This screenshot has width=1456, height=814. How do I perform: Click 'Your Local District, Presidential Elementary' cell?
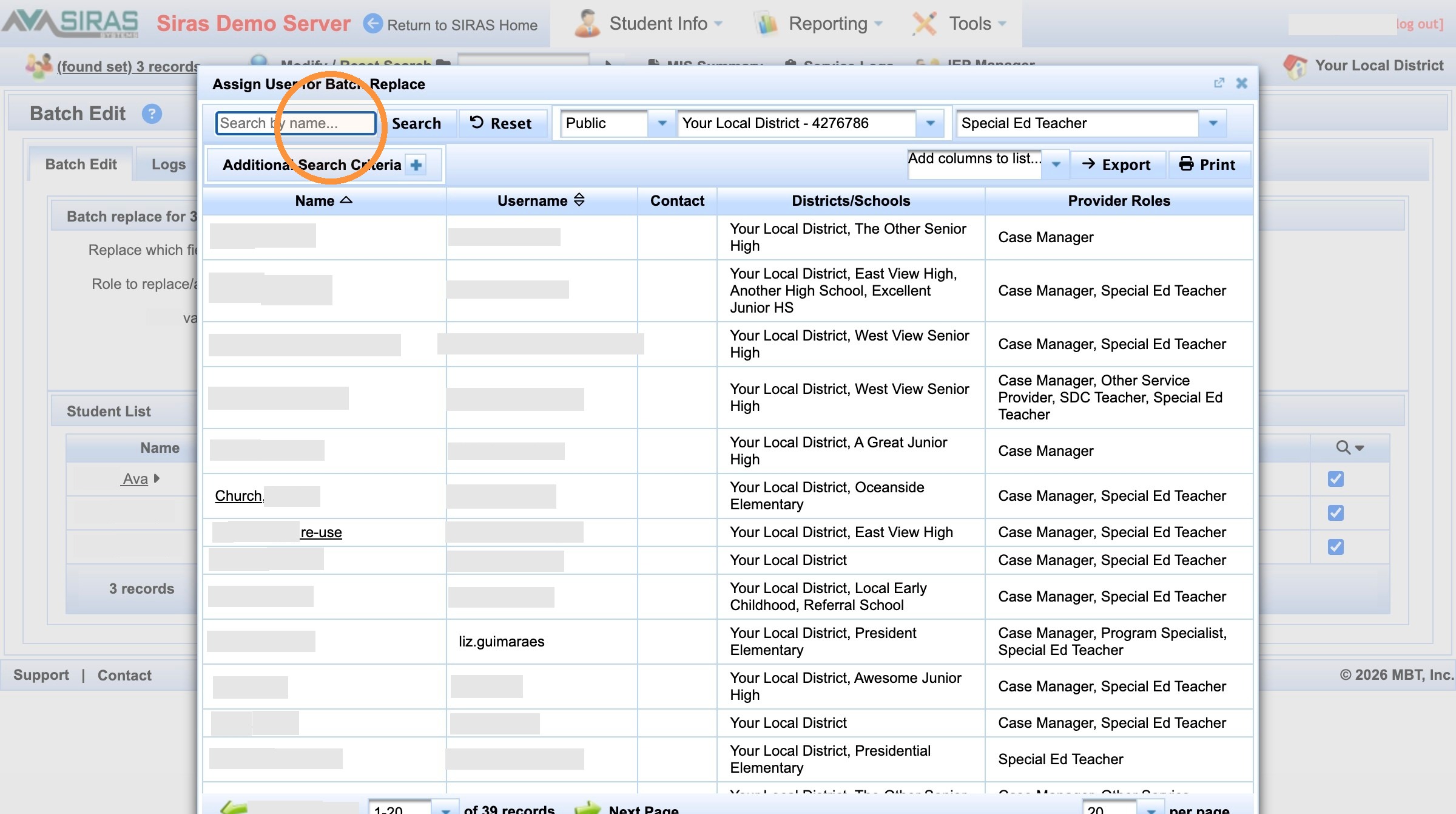pyautogui.click(x=851, y=759)
